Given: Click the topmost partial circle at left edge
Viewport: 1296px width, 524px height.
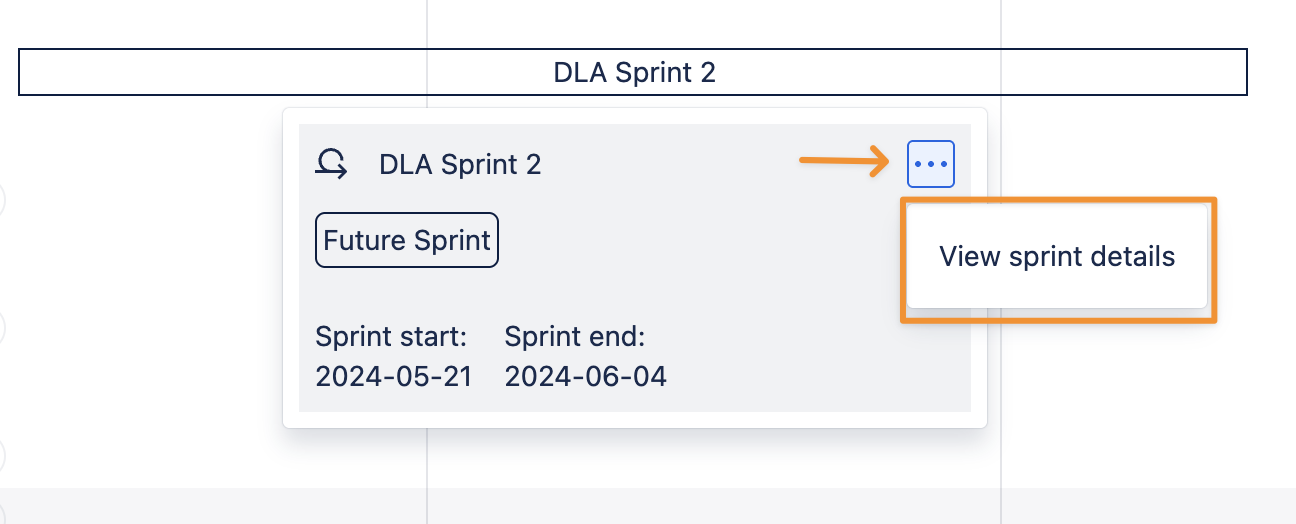Looking at the screenshot, I should click(x=2, y=199).
